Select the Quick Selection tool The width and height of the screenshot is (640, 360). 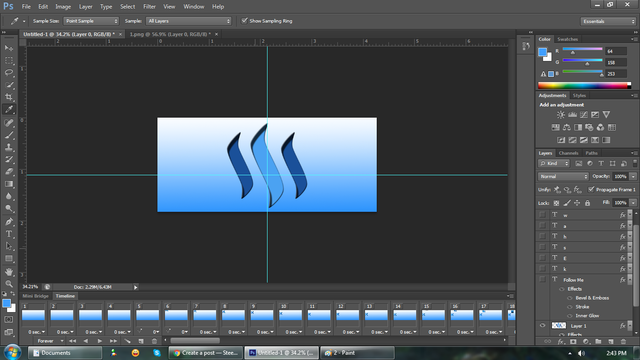(9, 85)
